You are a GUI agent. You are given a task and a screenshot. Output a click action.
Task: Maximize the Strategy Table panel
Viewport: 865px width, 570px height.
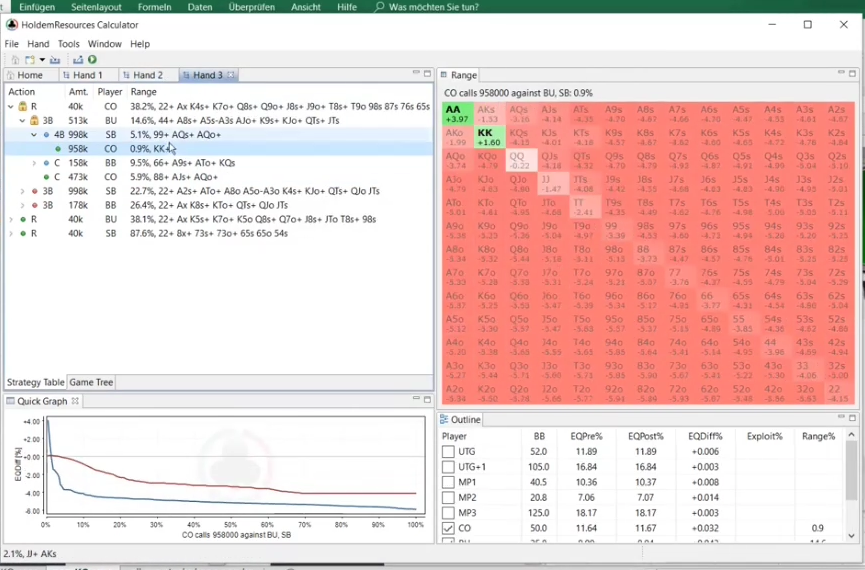click(427, 73)
